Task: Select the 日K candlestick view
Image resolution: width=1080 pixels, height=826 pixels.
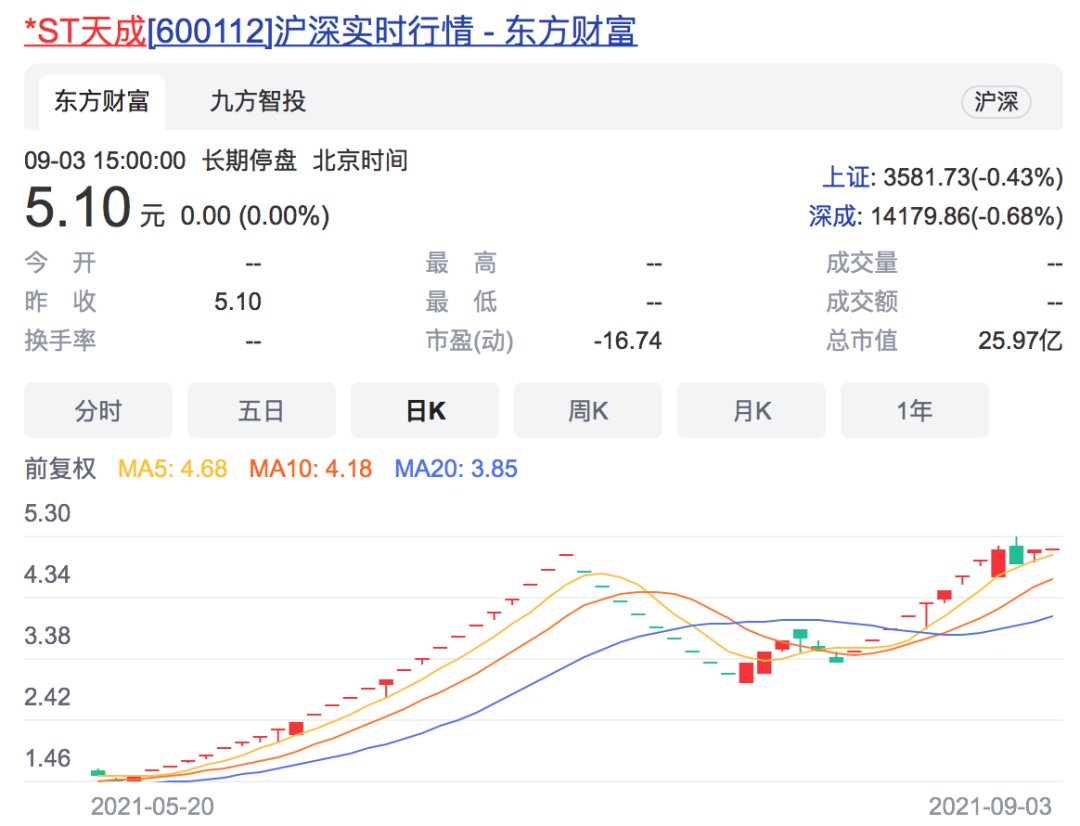Action: point(424,411)
